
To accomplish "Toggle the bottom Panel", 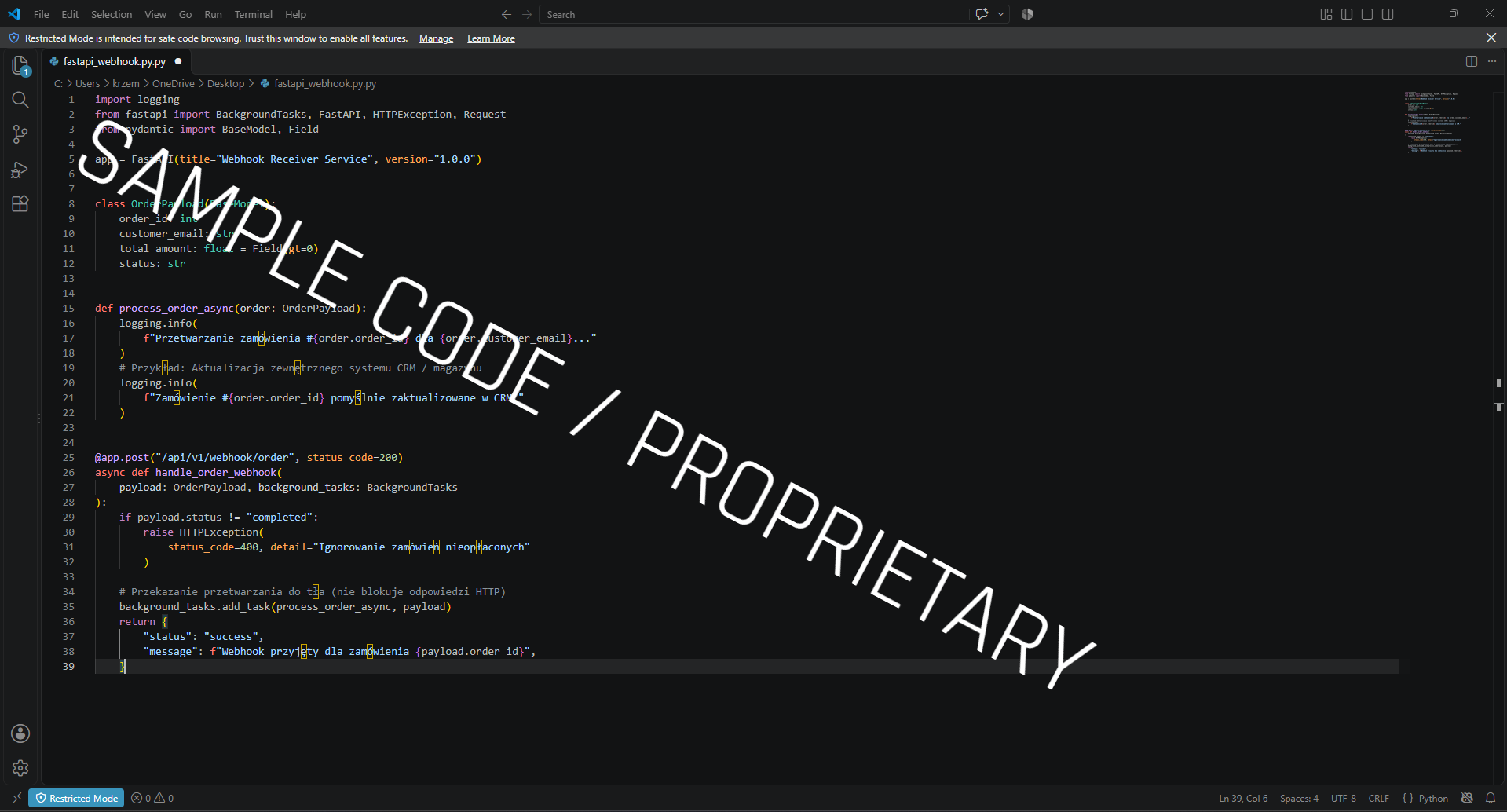I will coord(1367,14).
